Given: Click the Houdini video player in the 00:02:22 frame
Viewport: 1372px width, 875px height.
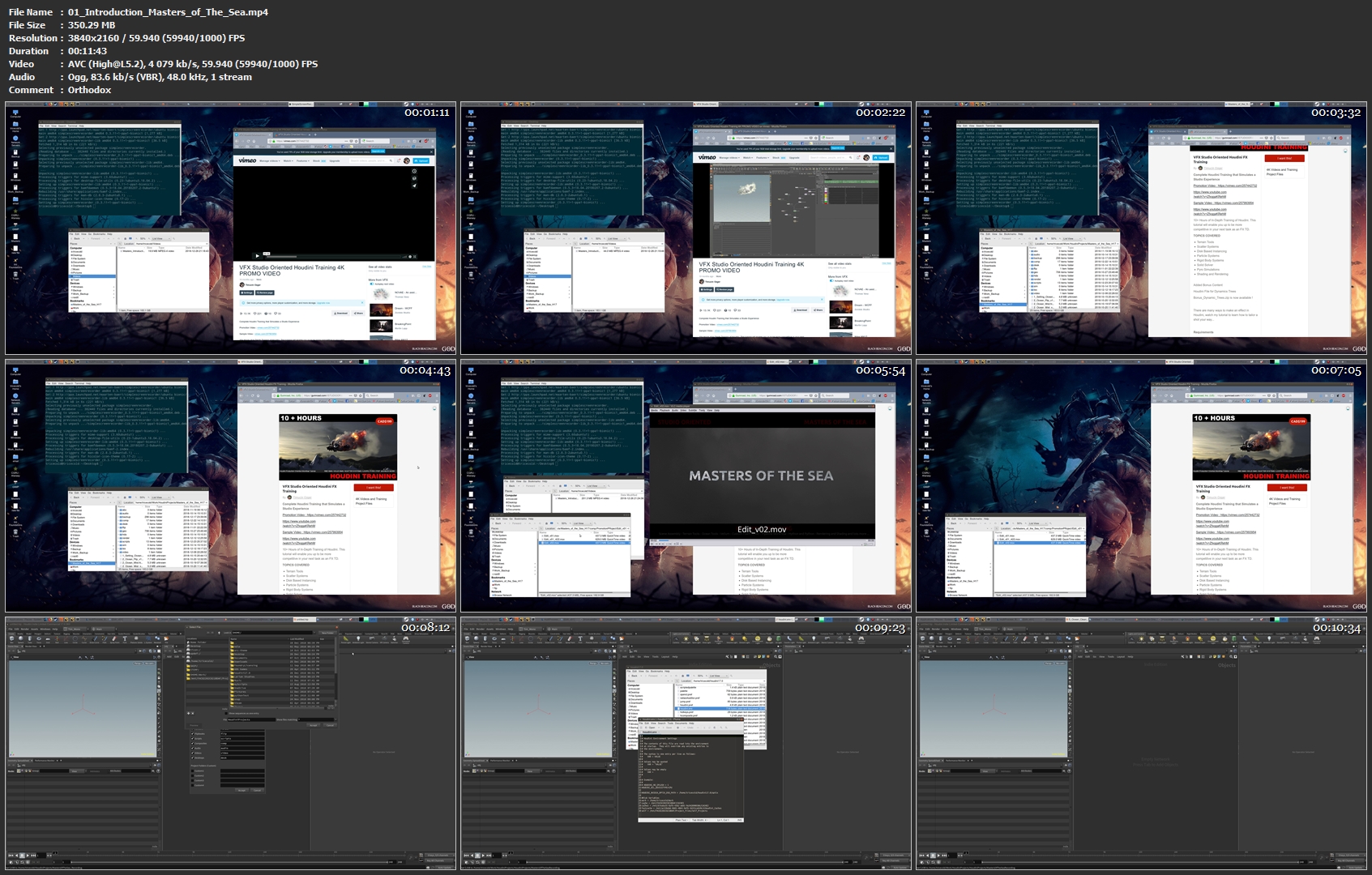Looking at the screenshot, I should pos(792,209).
